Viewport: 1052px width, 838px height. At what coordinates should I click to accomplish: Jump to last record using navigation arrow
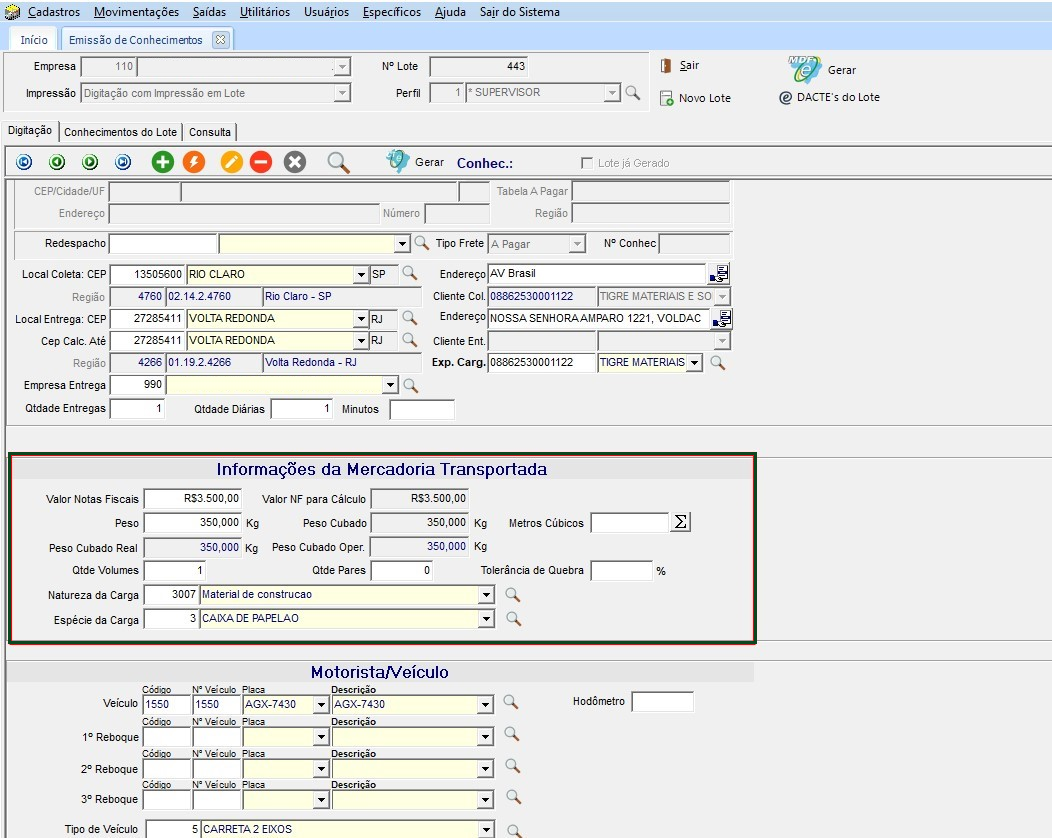coord(123,162)
